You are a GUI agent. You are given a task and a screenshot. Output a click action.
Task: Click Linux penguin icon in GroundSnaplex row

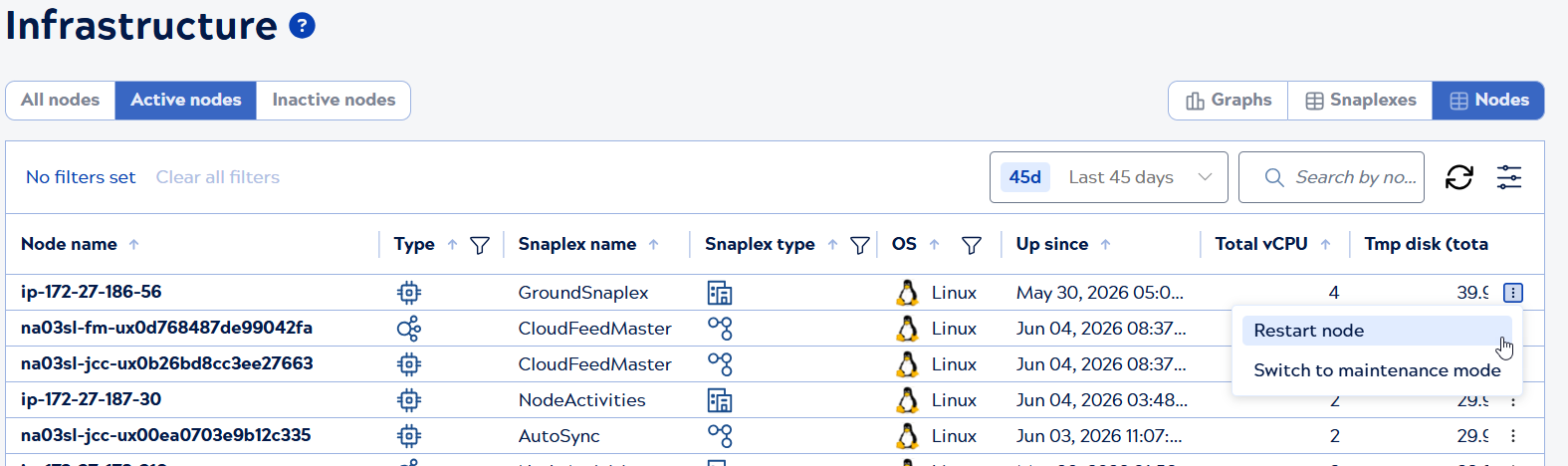point(907,293)
